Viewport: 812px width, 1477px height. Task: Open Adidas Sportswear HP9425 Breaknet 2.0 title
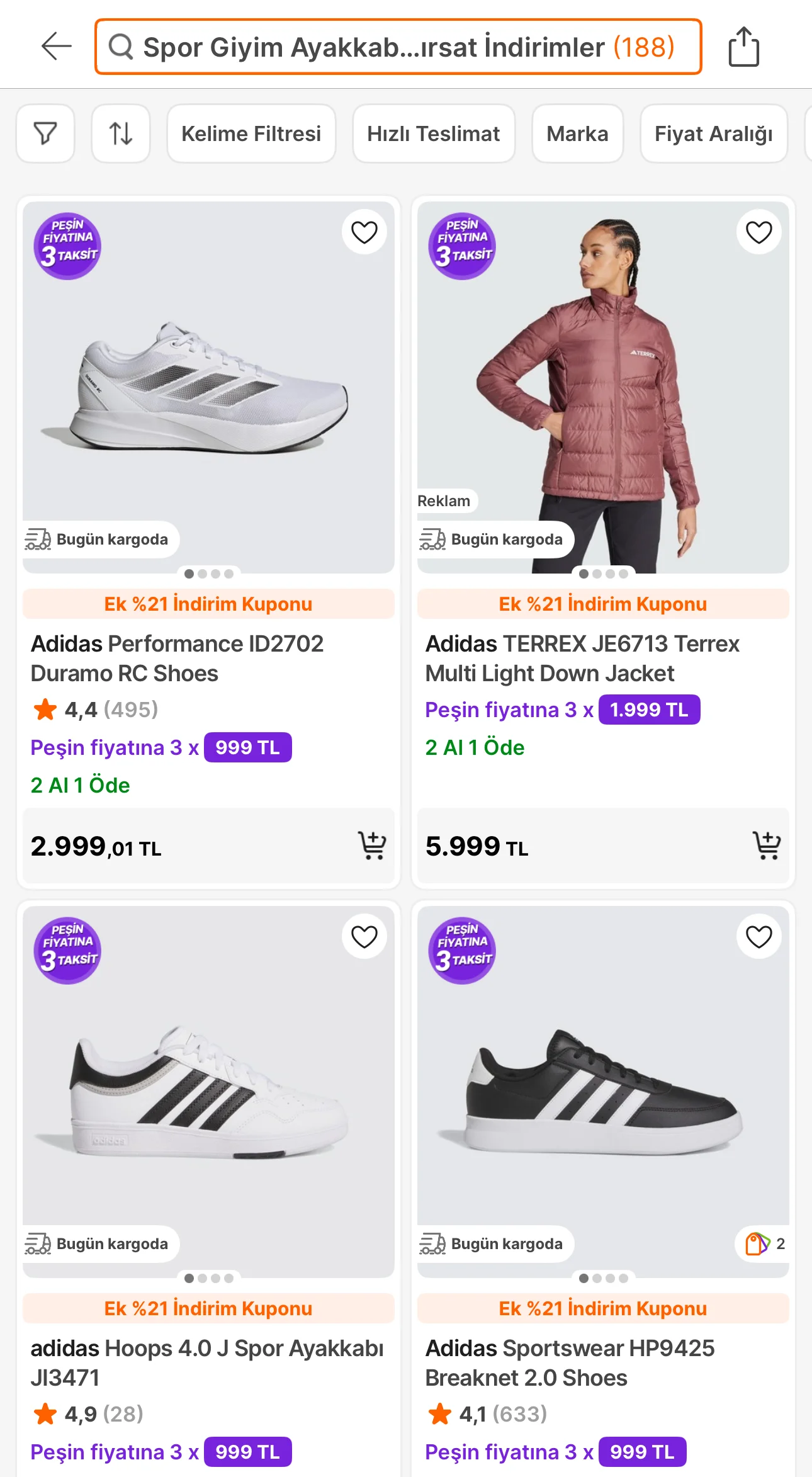coord(570,1363)
